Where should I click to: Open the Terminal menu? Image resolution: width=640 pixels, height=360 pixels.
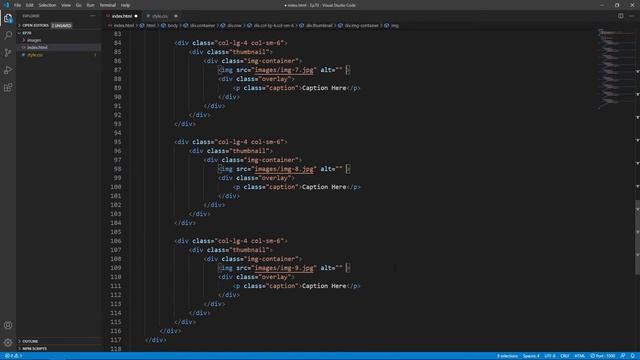point(108,5)
